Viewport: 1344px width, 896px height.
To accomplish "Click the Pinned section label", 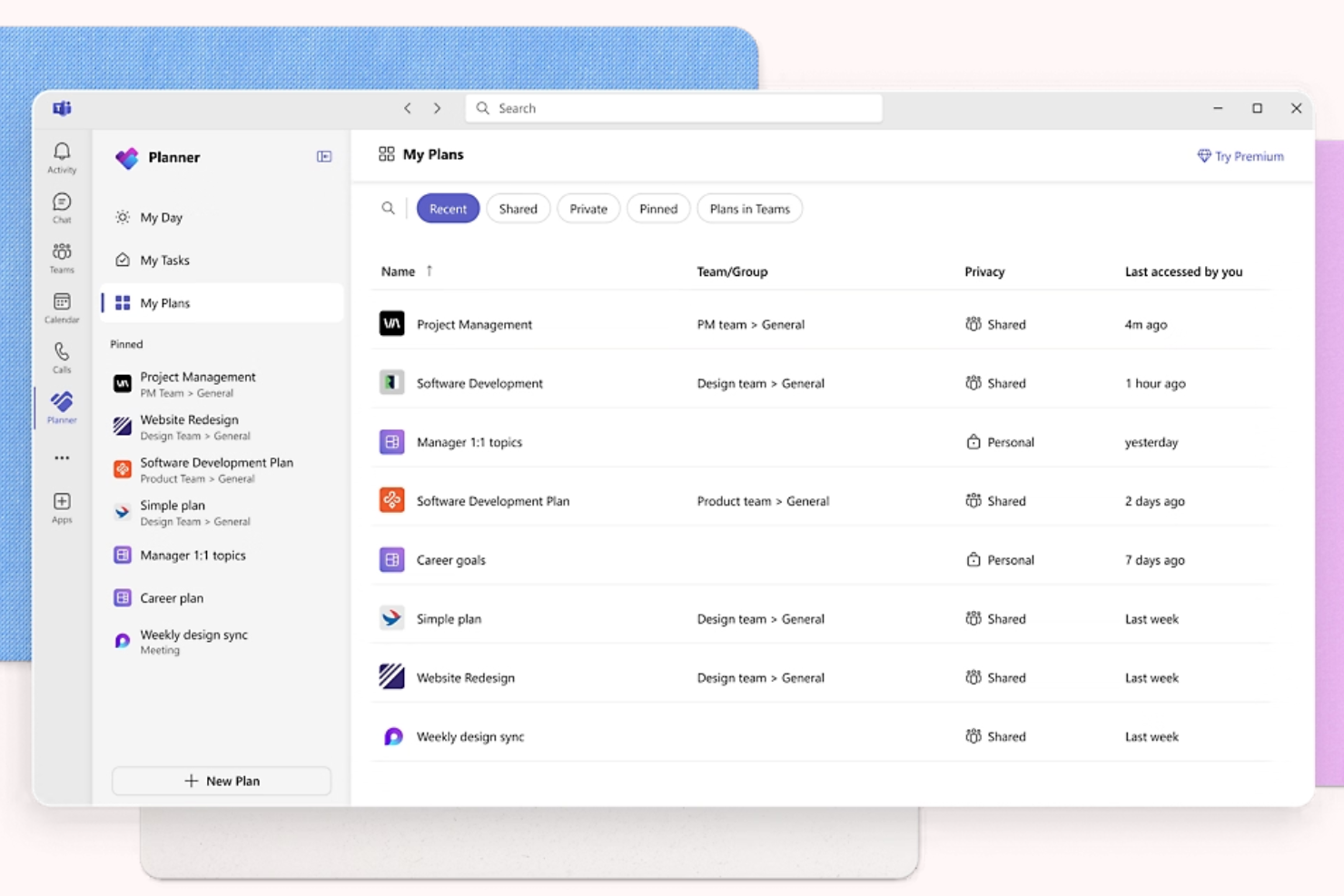I will 126,344.
